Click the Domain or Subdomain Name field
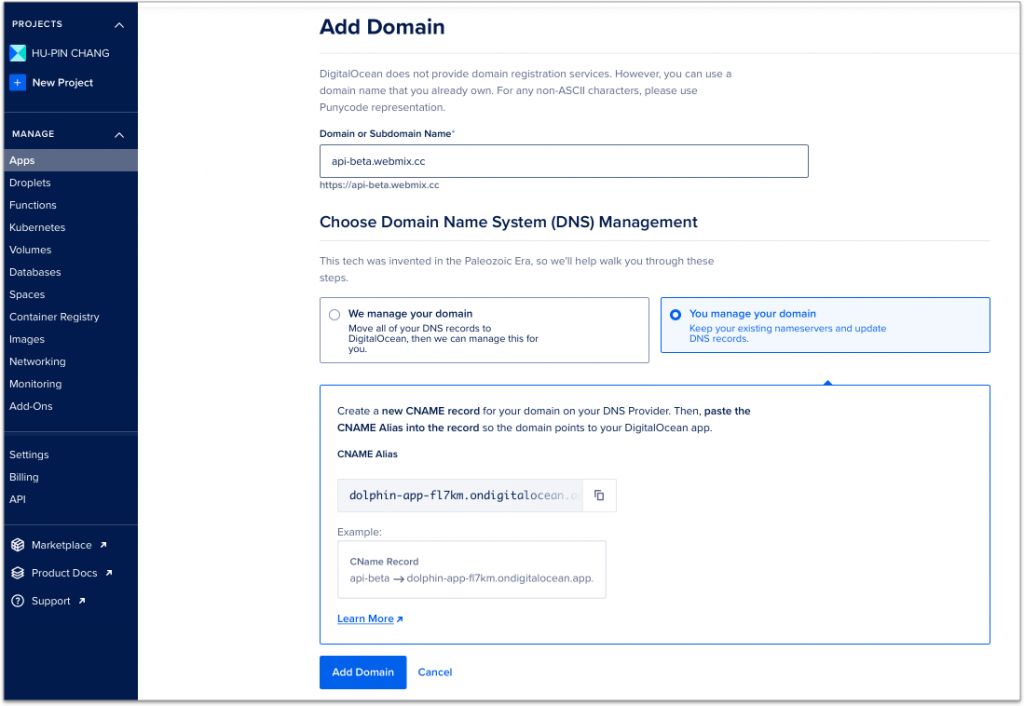Image resolution: width=1024 pixels, height=706 pixels. pos(564,161)
